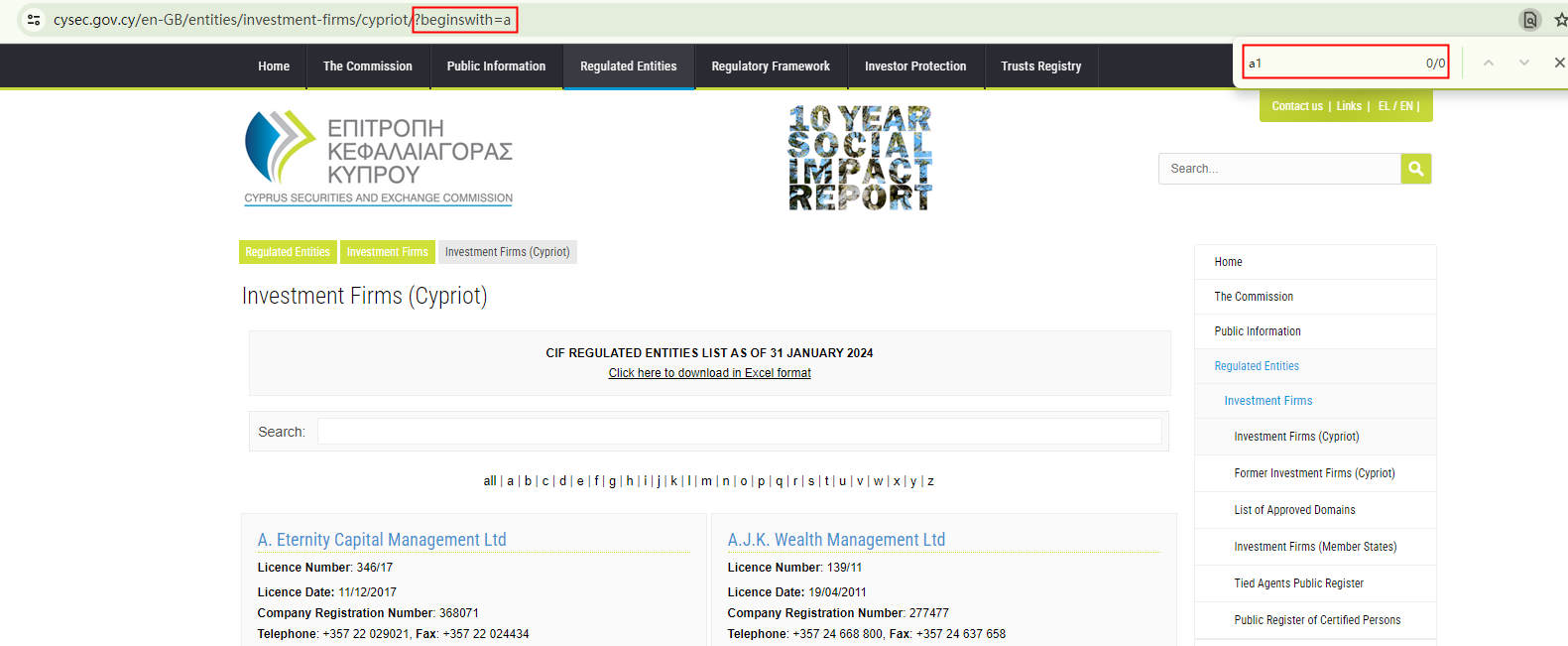The width and height of the screenshot is (1568, 646).
Task: Click the CySEC logo
Action: point(378,158)
